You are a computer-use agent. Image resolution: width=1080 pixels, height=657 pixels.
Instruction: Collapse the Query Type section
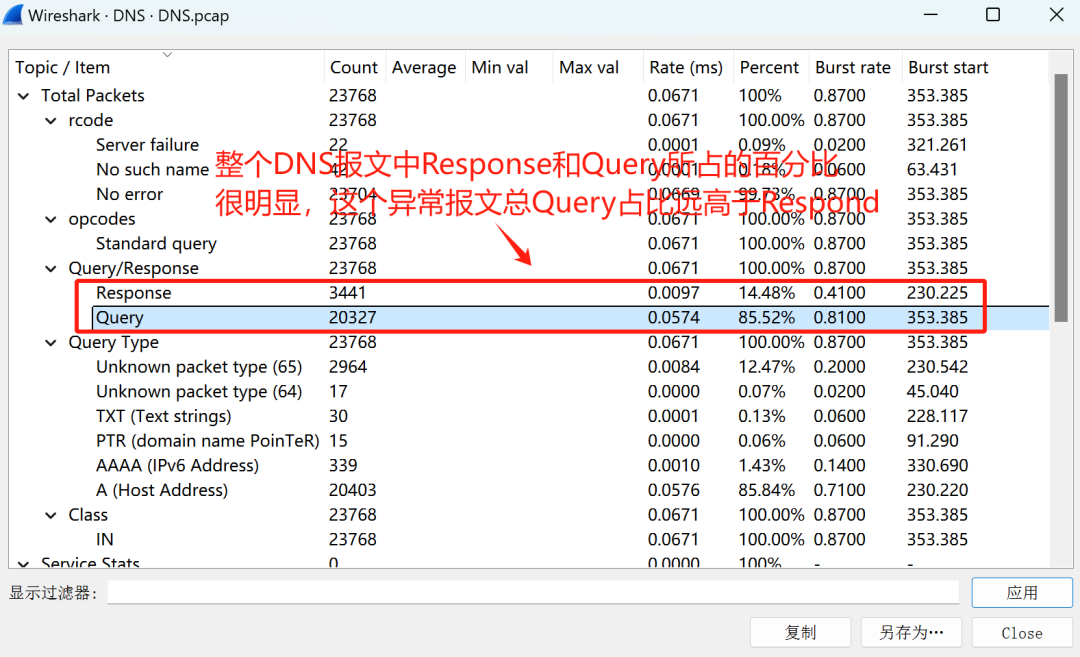click(x=51, y=343)
